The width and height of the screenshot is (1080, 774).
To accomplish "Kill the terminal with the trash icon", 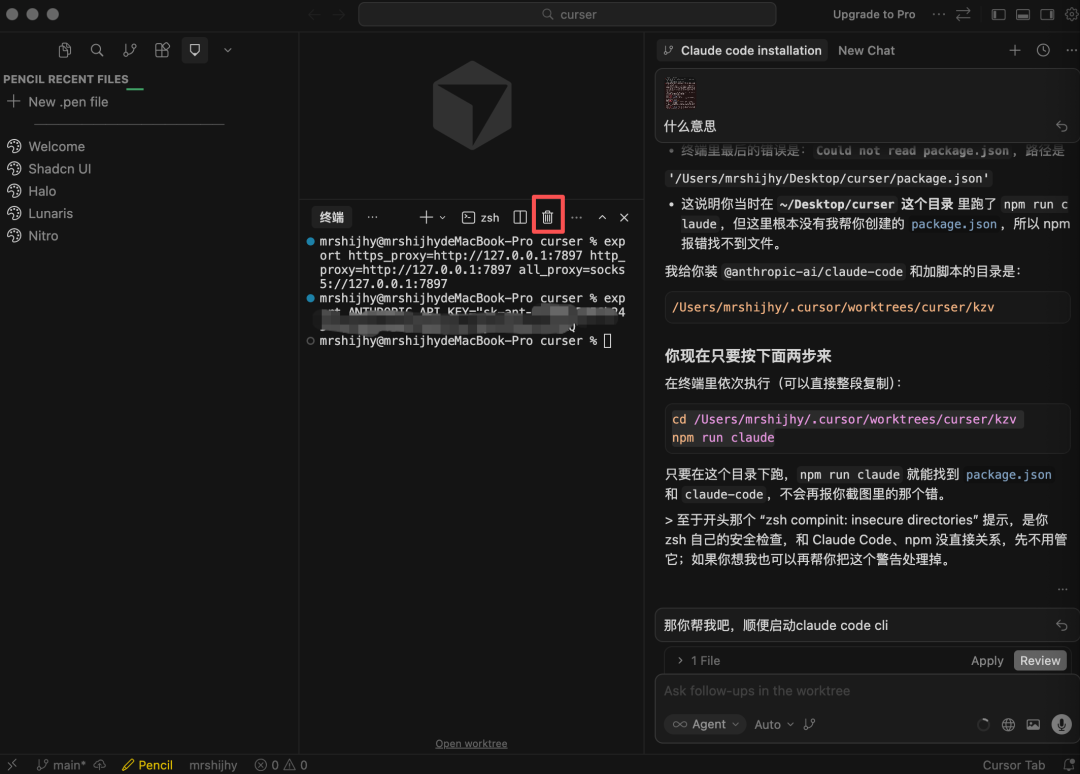I will 547,216.
